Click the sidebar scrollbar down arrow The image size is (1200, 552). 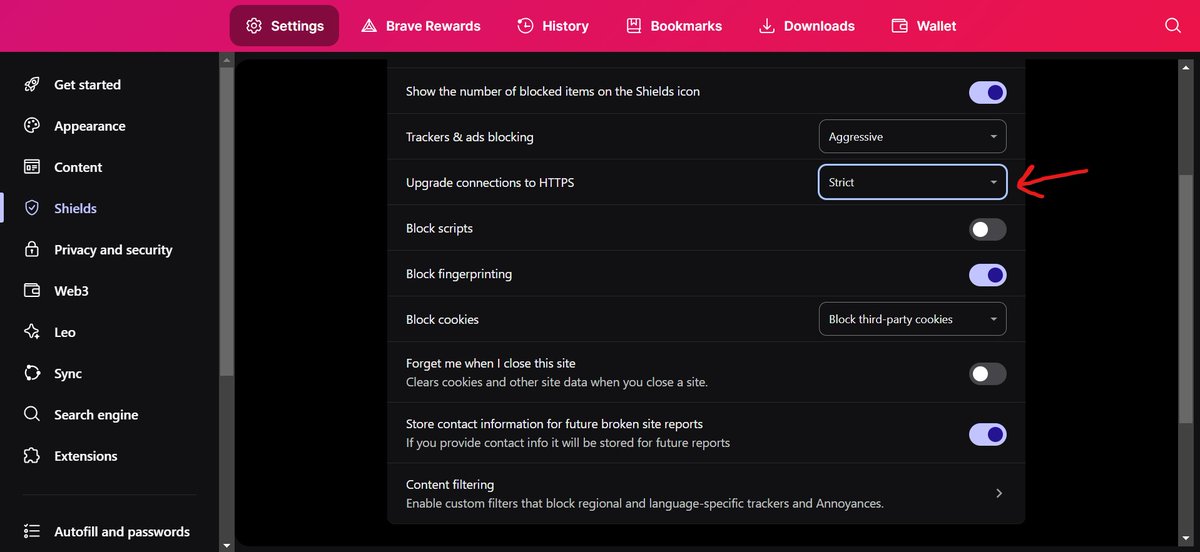(x=226, y=545)
